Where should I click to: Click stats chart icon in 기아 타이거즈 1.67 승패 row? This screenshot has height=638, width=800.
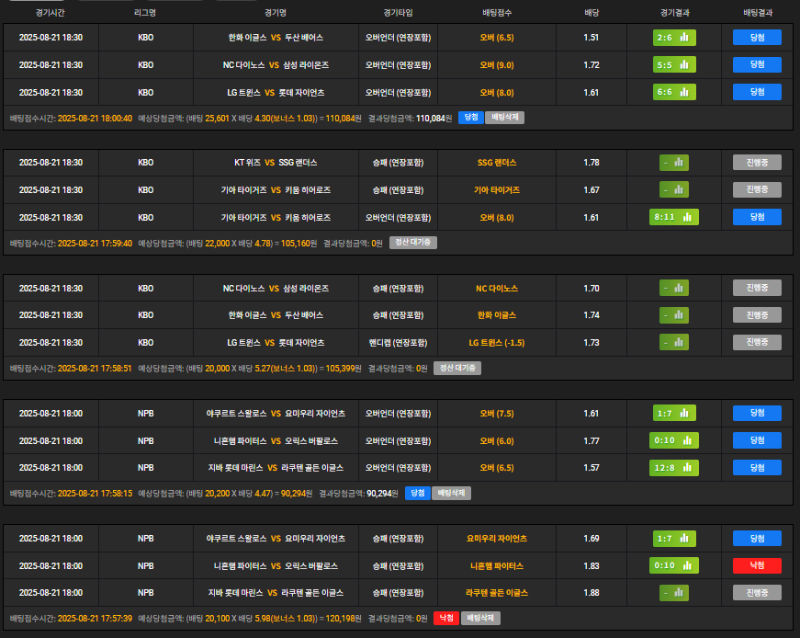(x=679, y=190)
